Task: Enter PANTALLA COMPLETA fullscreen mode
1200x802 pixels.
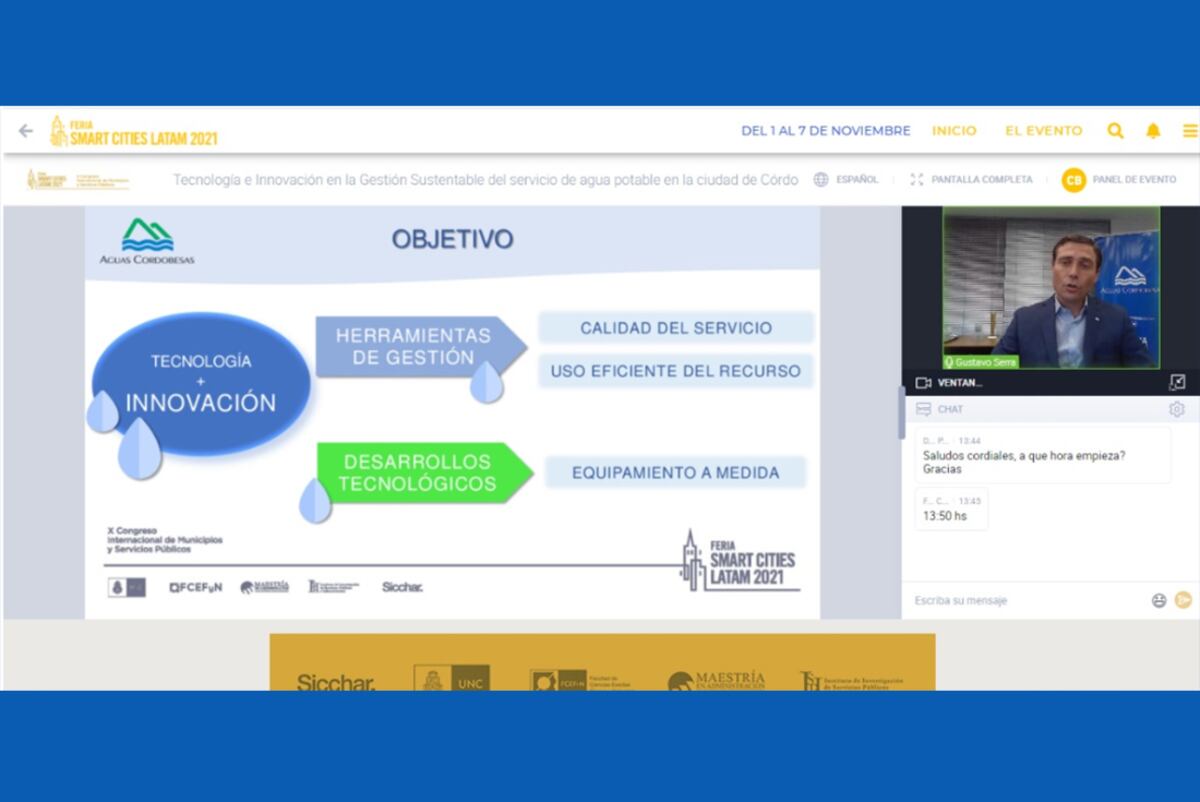Action: [x=982, y=180]
